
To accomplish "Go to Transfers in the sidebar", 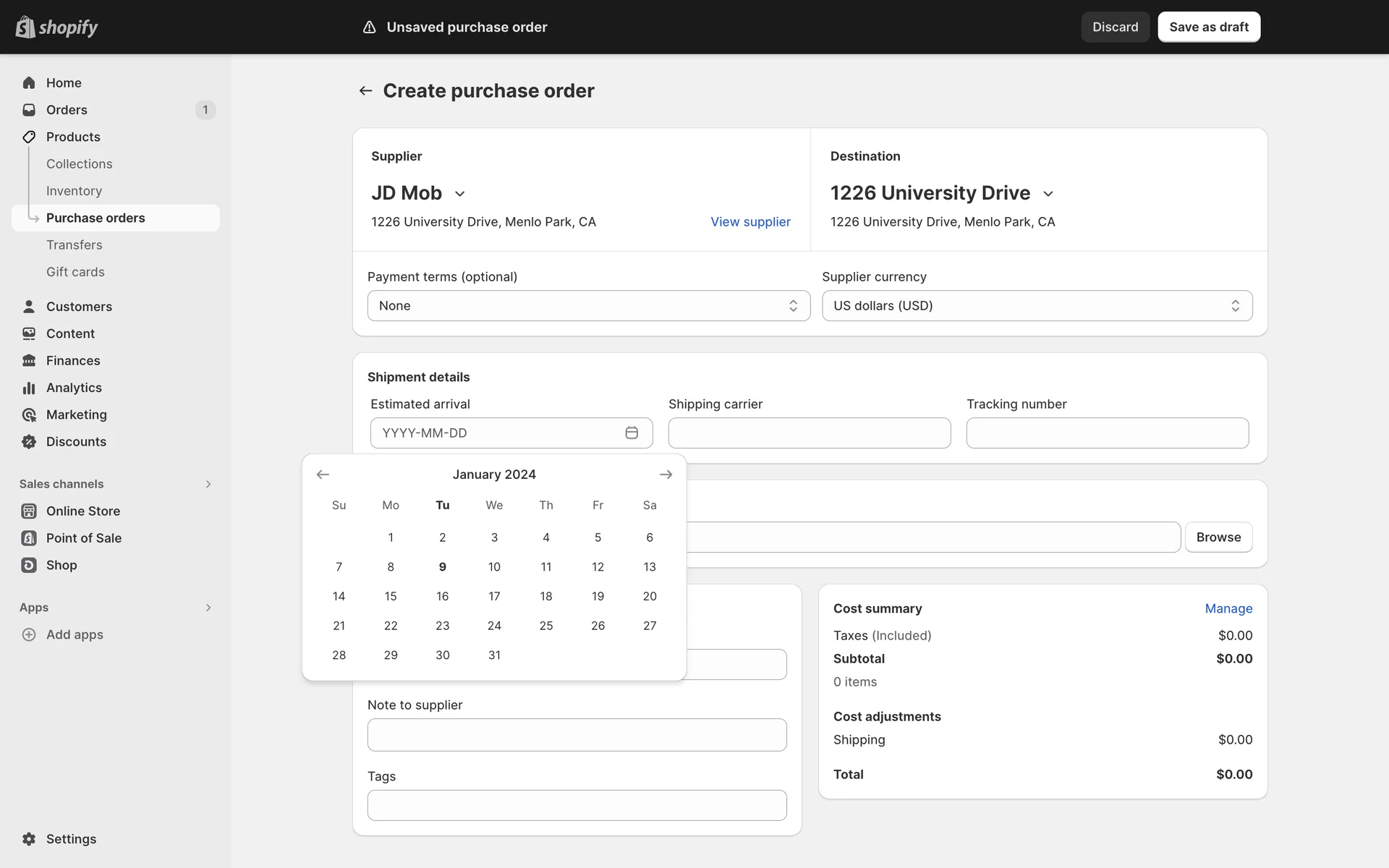I will tap(74, 245).
